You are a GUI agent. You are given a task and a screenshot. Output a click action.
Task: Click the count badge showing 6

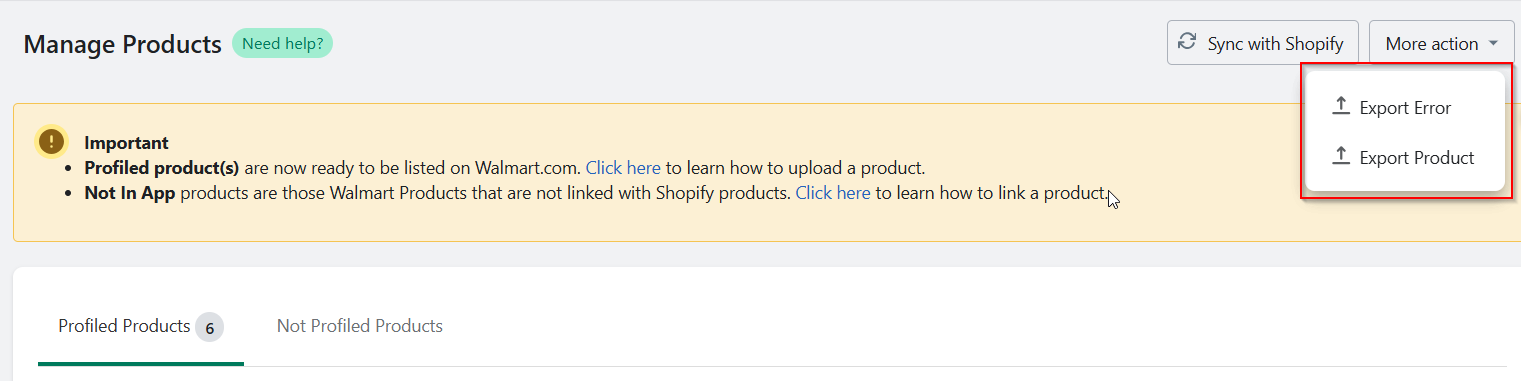[x=209, y=327]
